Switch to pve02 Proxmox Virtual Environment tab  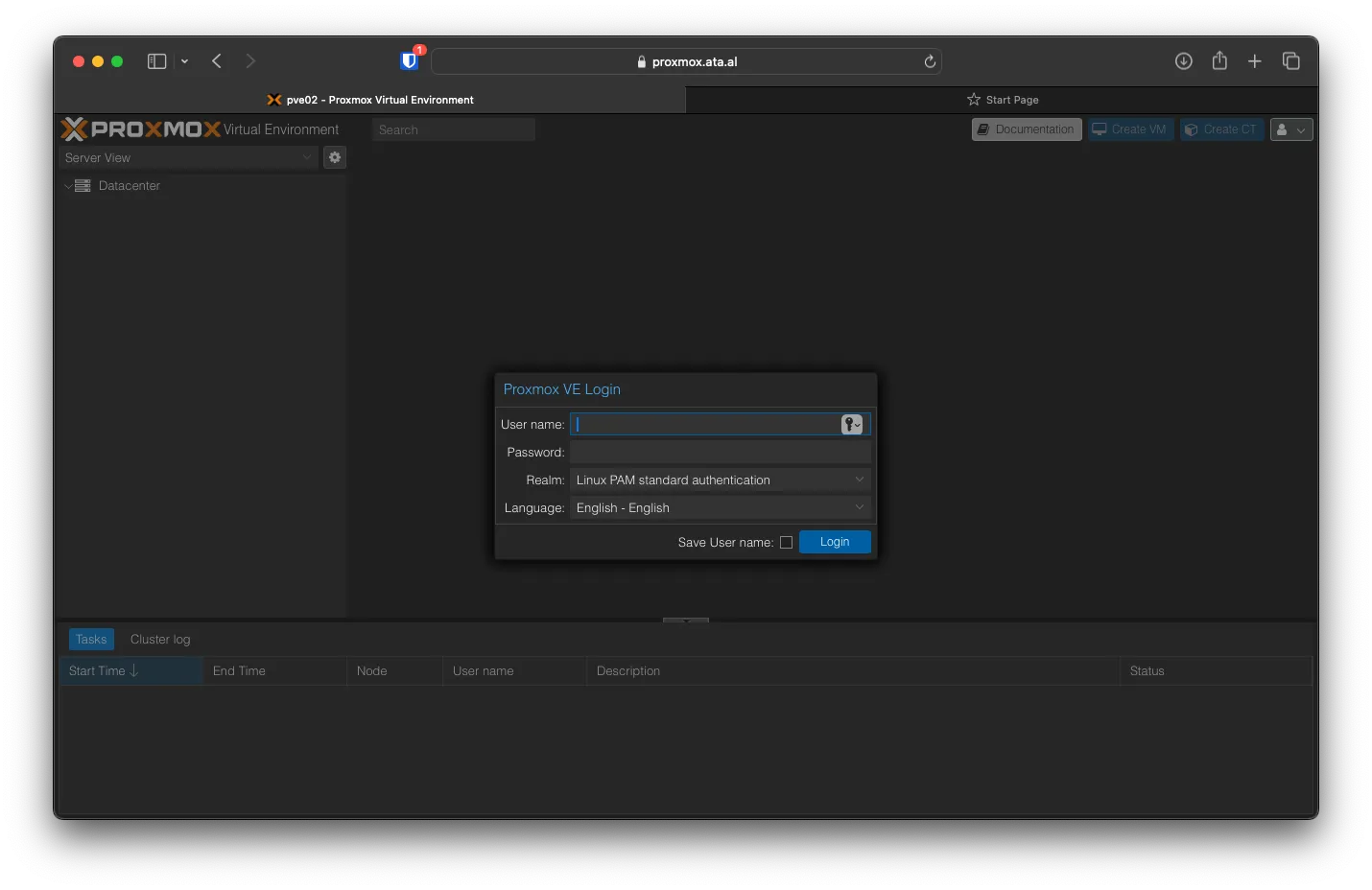(x=370, y=100)
